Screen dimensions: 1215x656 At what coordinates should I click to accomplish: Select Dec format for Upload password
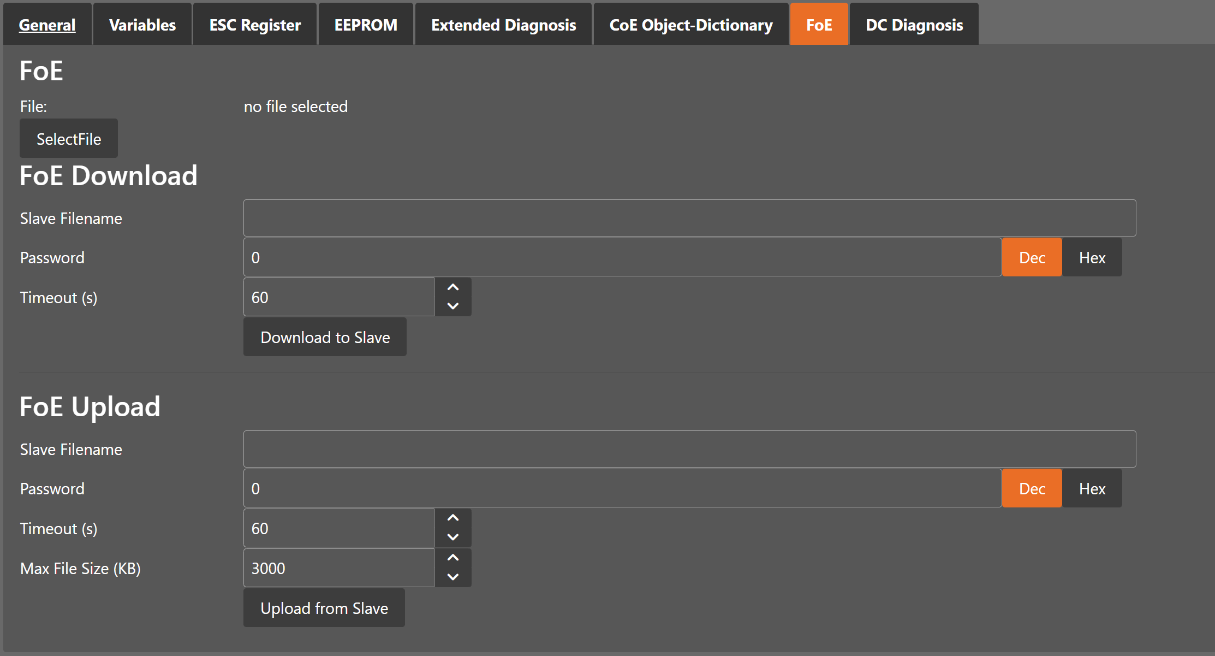[x=1032, y=489]
